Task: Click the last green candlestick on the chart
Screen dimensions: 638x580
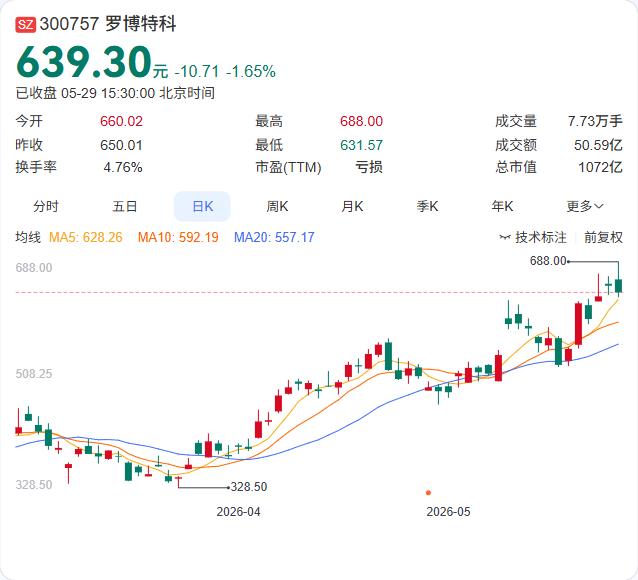Action: [x=618, y=286]
